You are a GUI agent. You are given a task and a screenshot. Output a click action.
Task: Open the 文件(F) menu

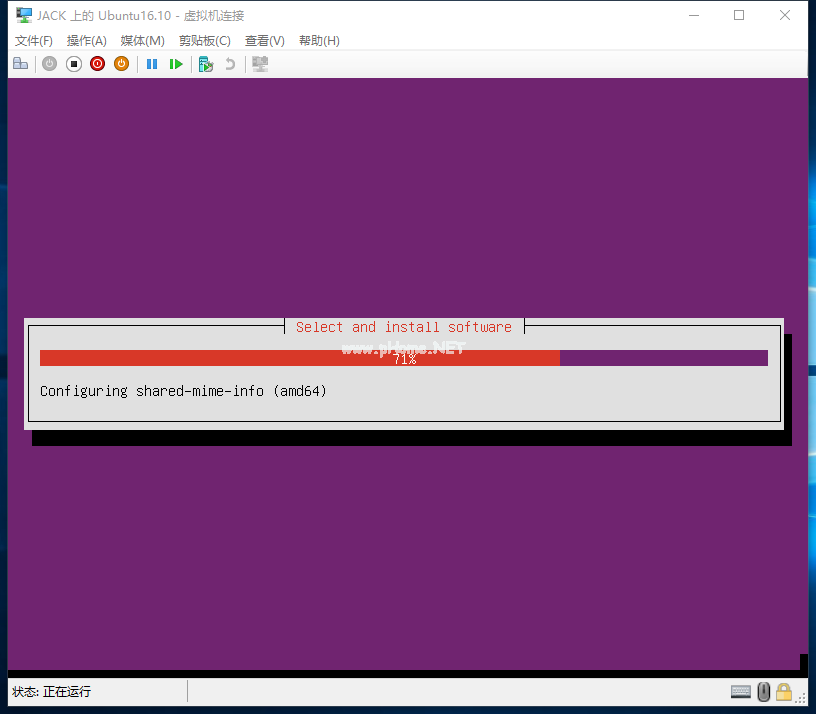(34, 41)
